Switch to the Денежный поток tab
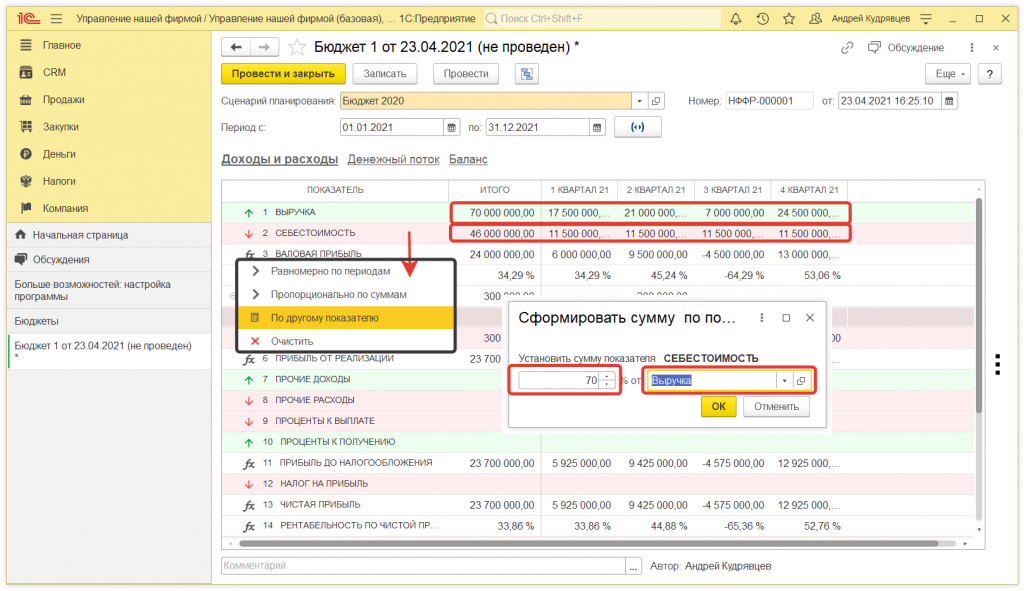Image resolution: width=1024 pixels, height=591 pixels. pyautogui.click(x=393, y=159)
